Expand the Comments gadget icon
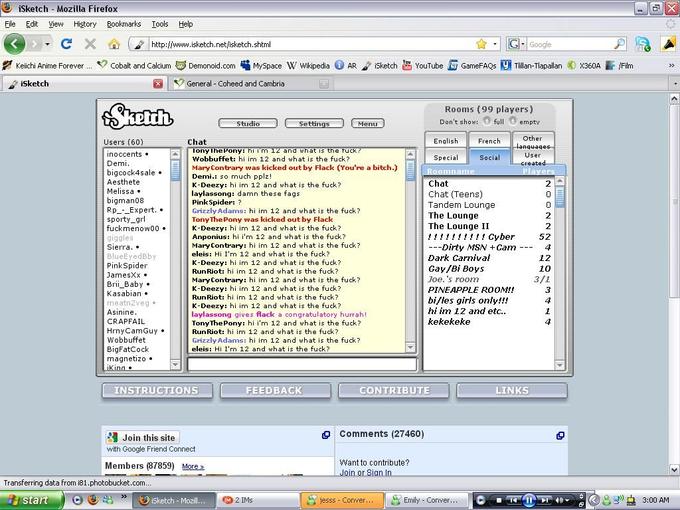The image size is (680, 510). (560, 435)
